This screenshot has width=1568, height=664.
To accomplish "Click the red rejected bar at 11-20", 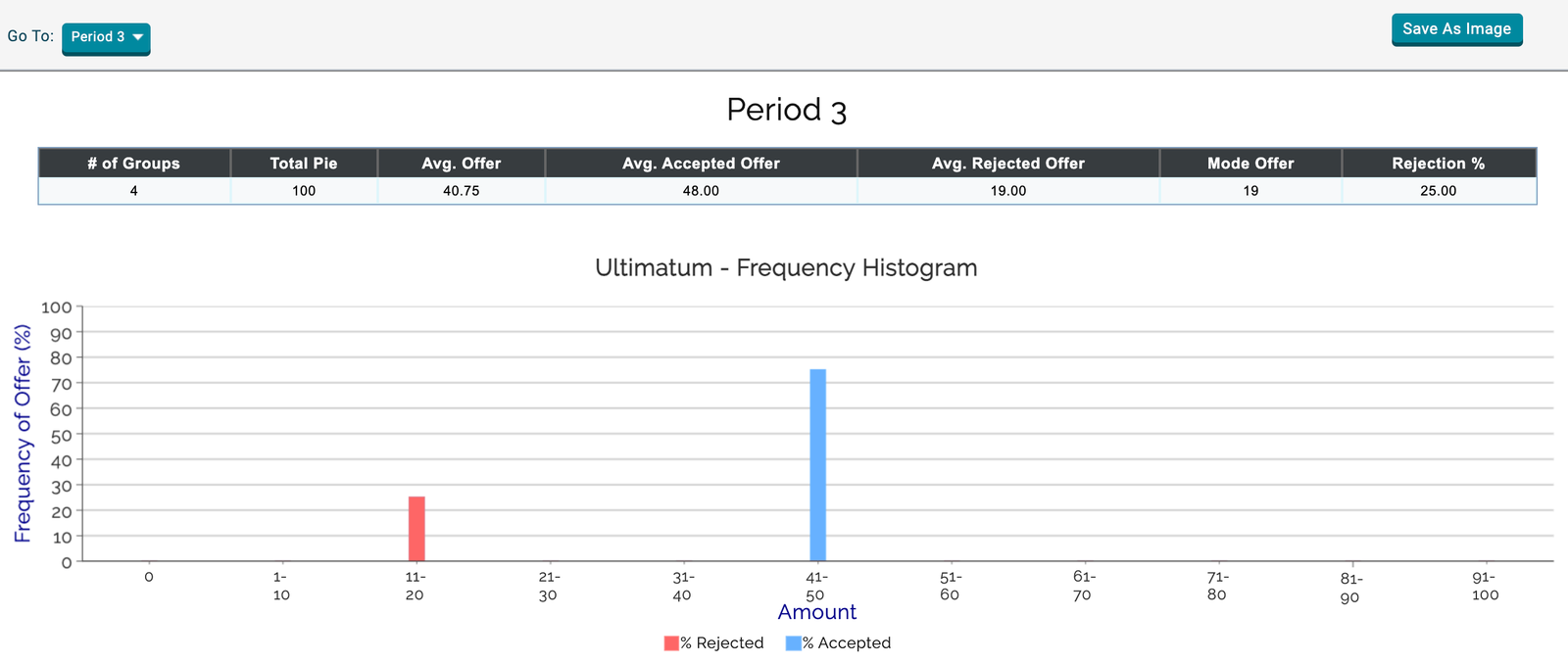I will coord(416,529).
